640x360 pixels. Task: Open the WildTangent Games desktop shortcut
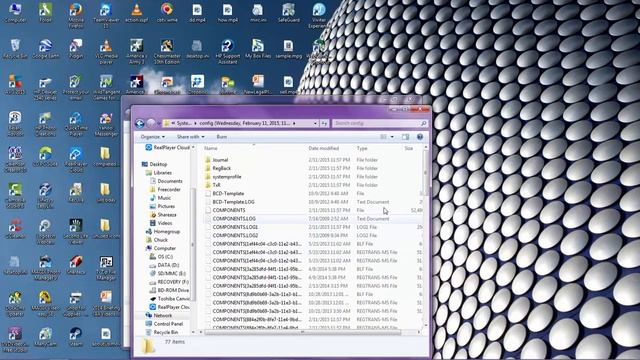106,87
